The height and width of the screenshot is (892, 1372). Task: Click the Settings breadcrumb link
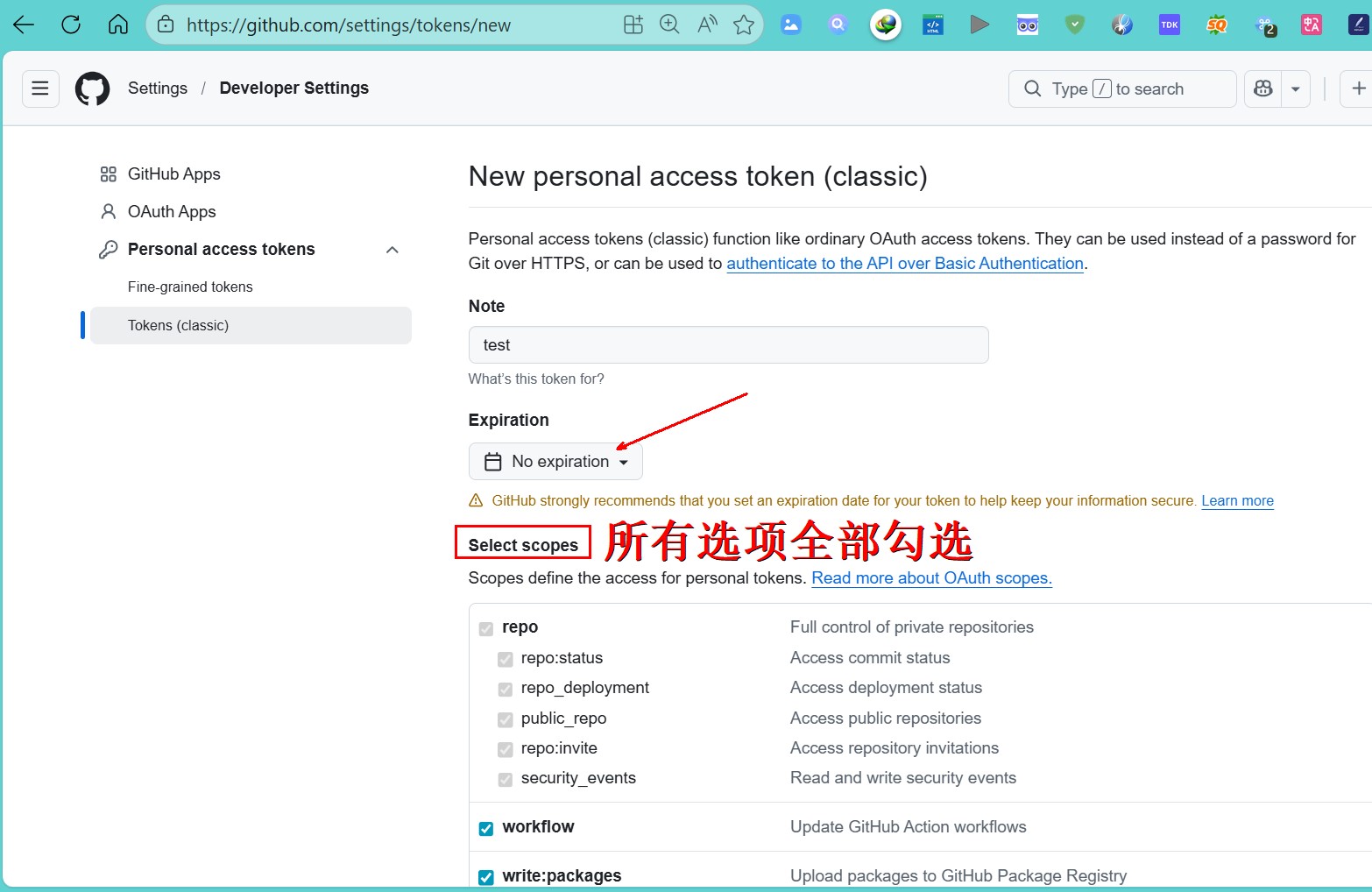coord(158,88)
